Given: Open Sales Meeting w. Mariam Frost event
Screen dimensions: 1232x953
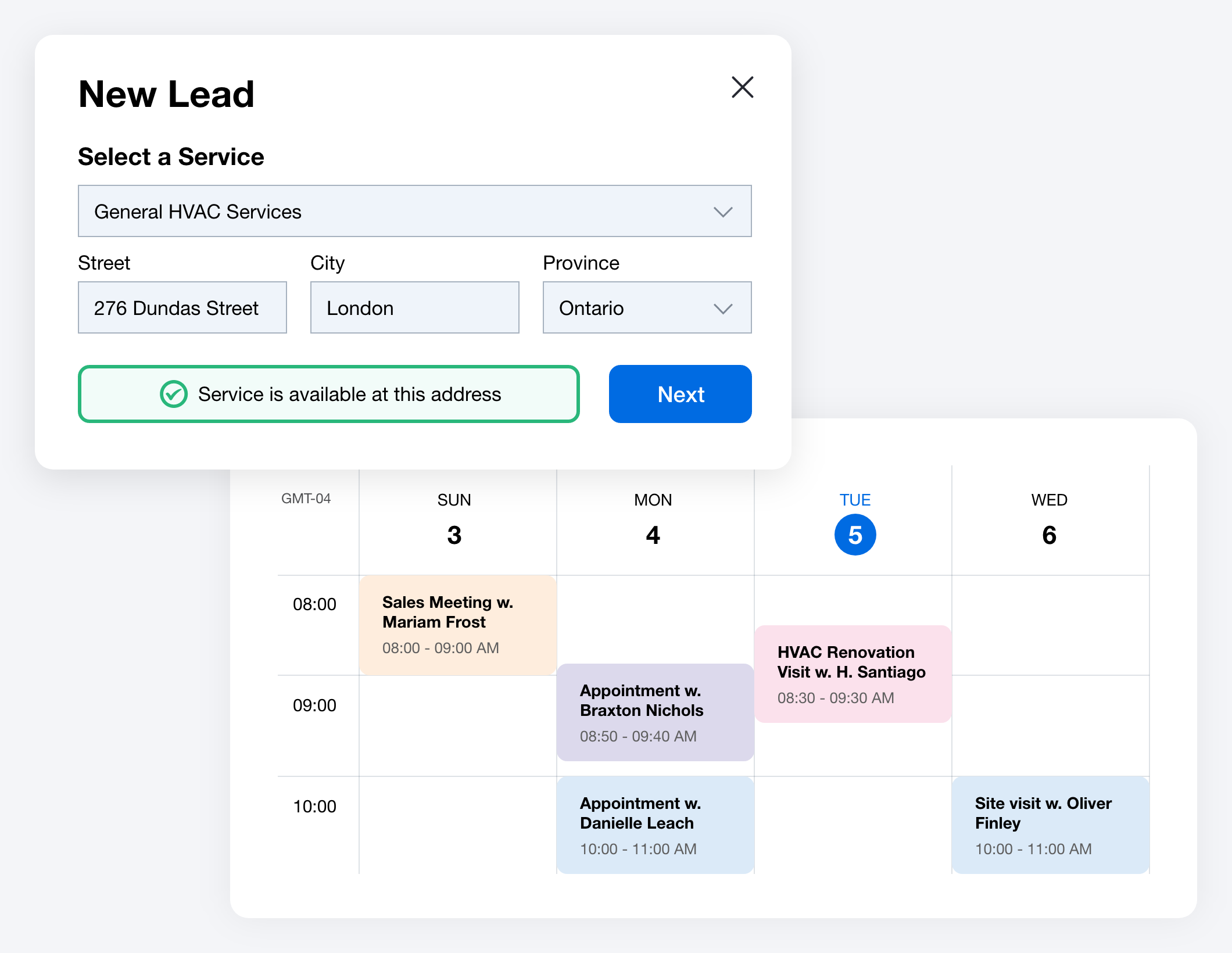Looking at the screenshot, I should pyautogui.click(x=458, y=625).
